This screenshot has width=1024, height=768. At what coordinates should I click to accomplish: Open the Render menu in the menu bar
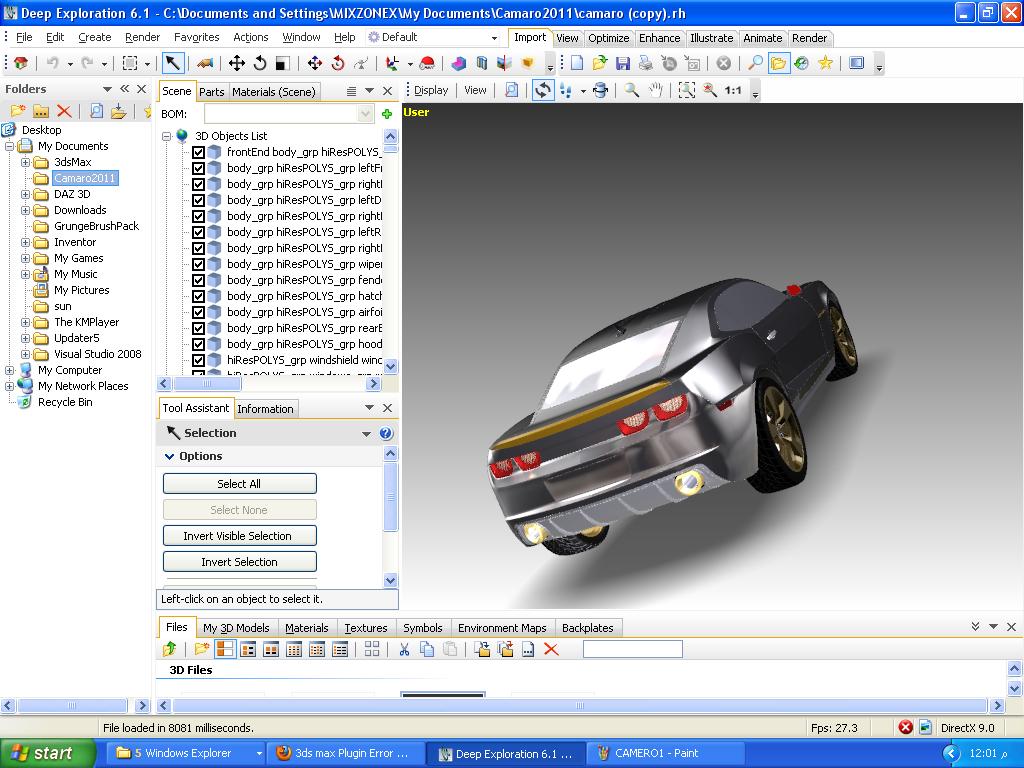pyautogui.click(x=142, y=37)
